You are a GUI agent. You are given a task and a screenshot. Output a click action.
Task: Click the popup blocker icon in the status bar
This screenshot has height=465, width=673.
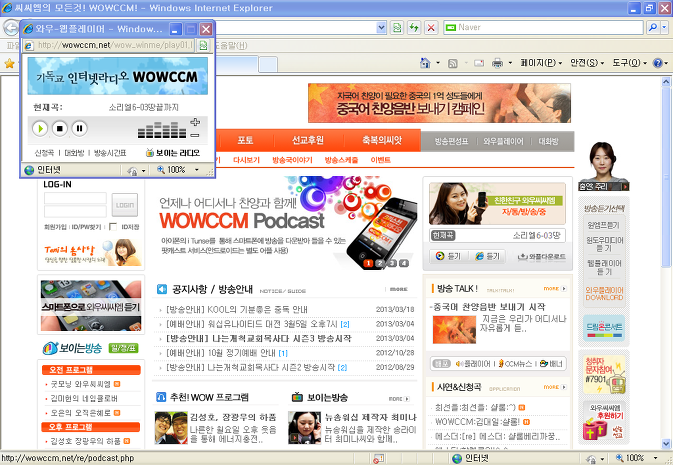tap(378, 458)
